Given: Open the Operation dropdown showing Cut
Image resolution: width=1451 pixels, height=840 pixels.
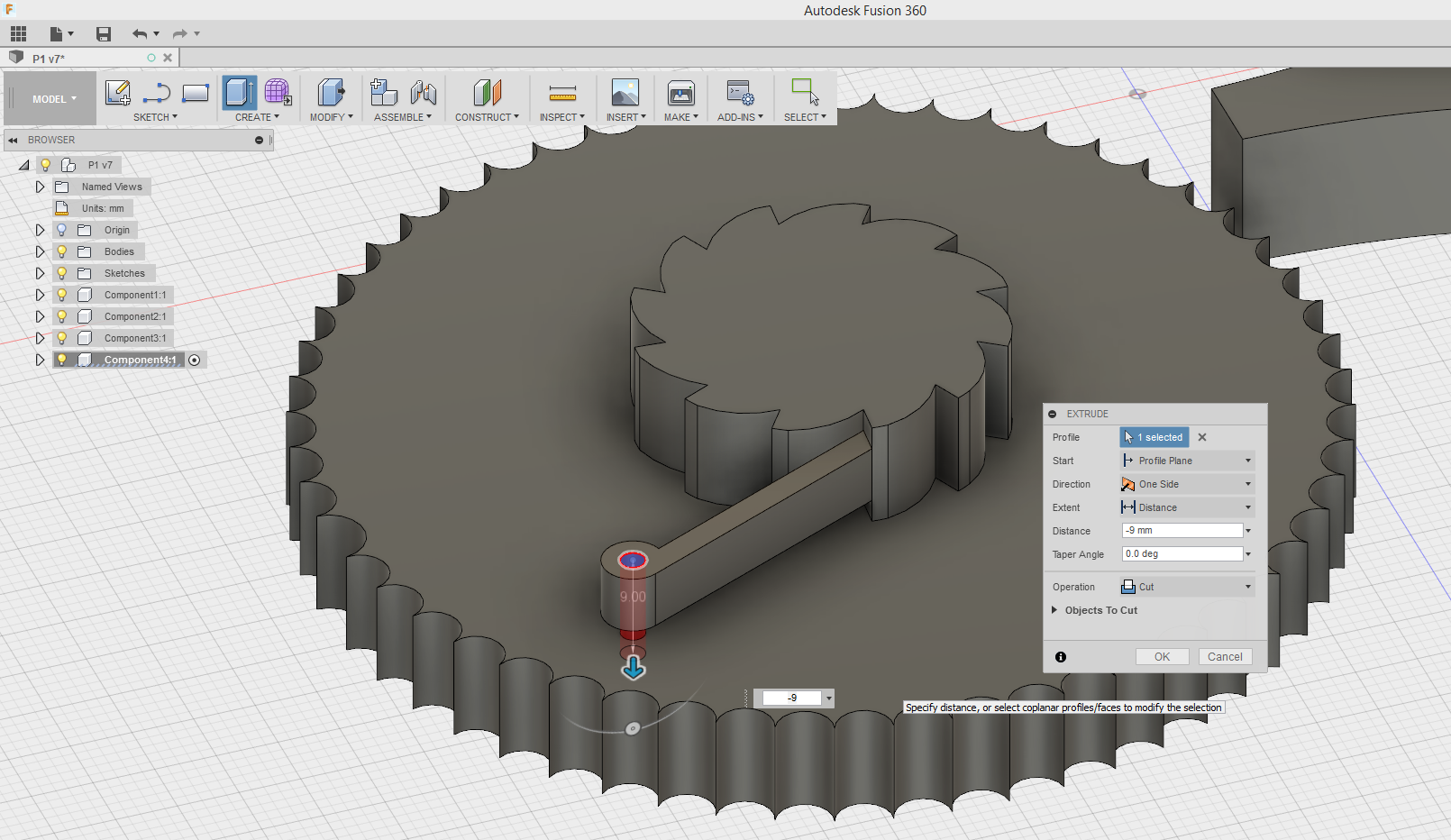Looking at the screenshot, I should [1187, 587].
